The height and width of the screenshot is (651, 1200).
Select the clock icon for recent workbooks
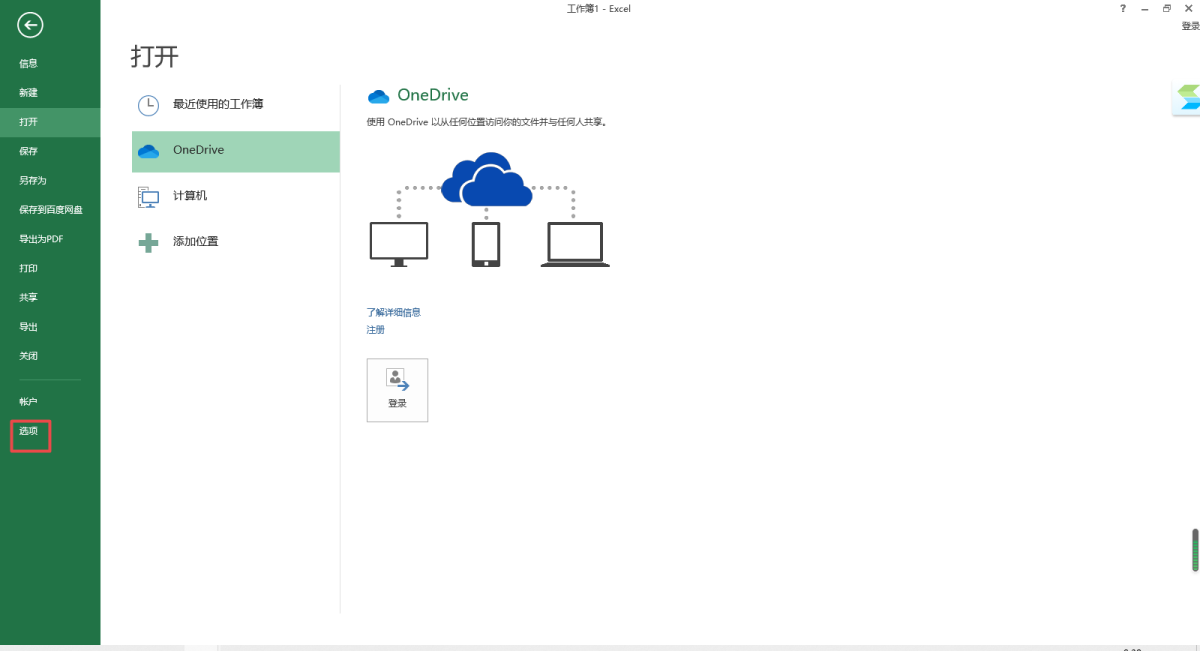(148, 104)
